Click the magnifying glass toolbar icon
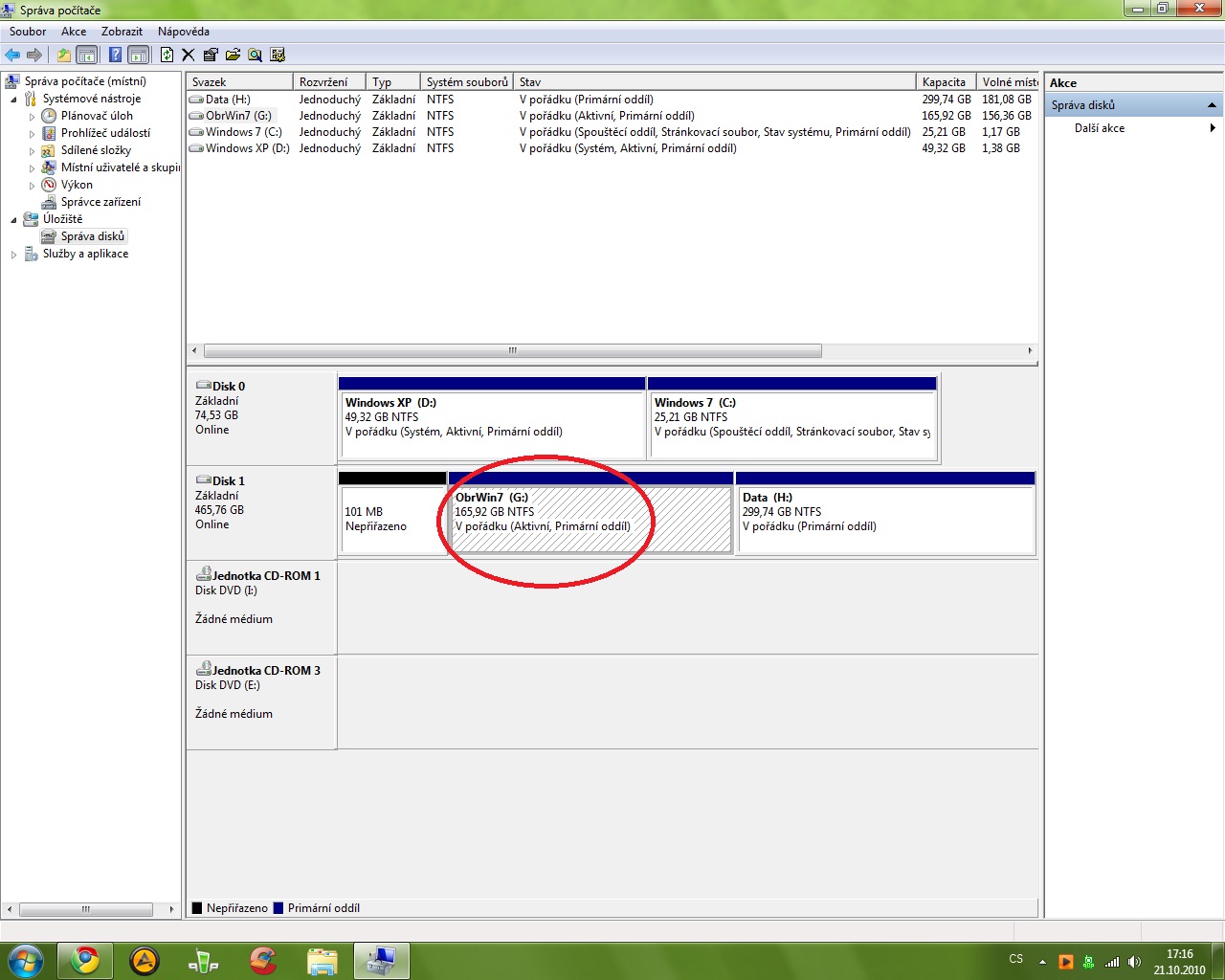The width and height of the screenshot is (1225, 980). click(255, 55)
